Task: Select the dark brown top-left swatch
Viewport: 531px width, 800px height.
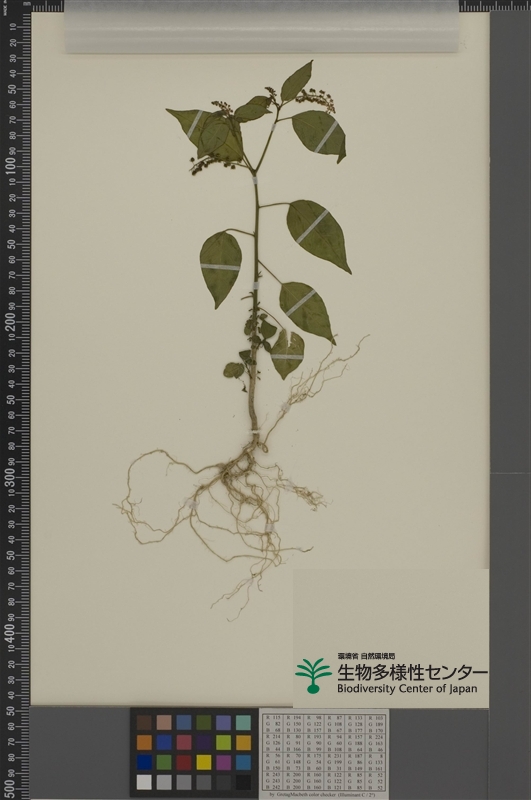Action: [144, 722]
